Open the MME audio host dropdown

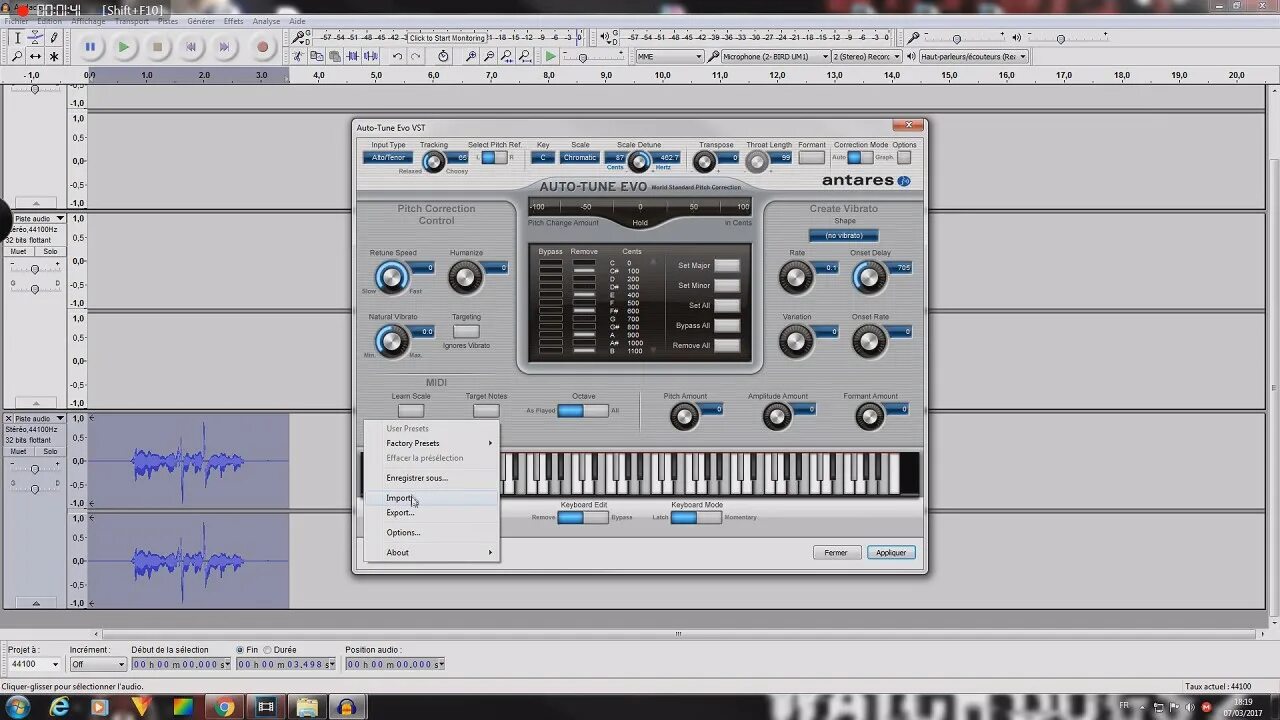pos(671,57)
